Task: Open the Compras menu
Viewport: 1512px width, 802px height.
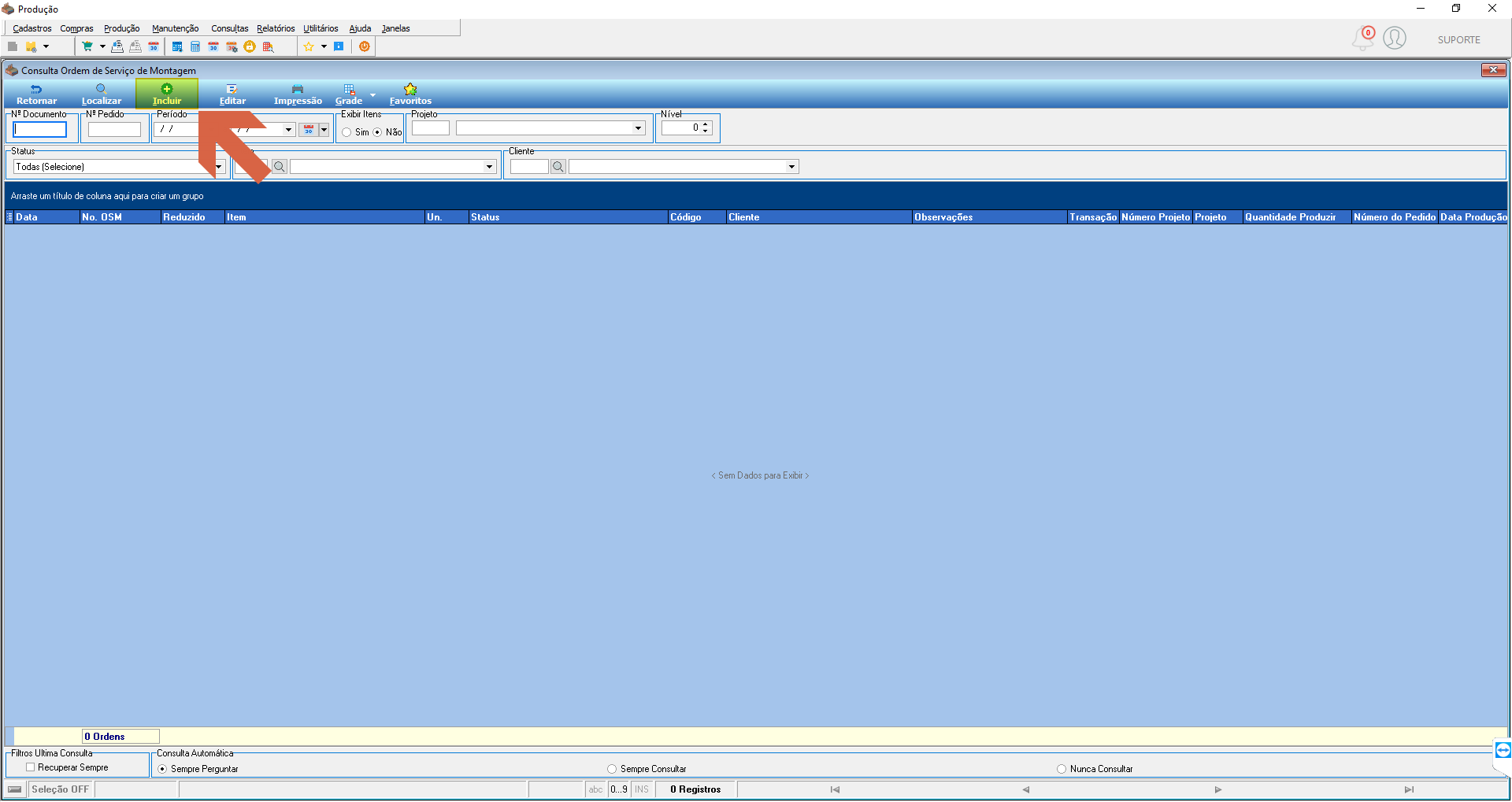Action: click(x=76, y=28)
